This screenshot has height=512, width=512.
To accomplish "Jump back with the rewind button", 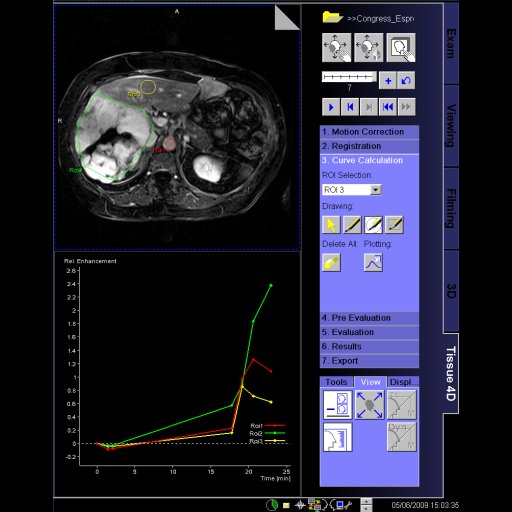I will [388, 107].
